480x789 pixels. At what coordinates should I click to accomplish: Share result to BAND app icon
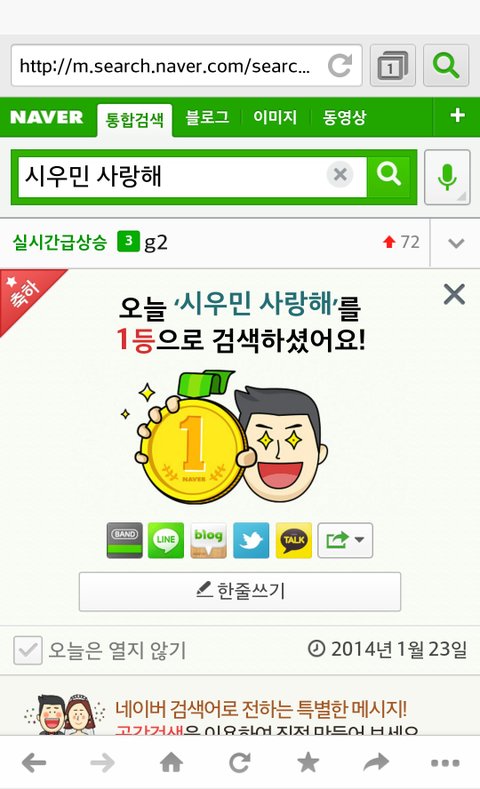coord(124,540)
